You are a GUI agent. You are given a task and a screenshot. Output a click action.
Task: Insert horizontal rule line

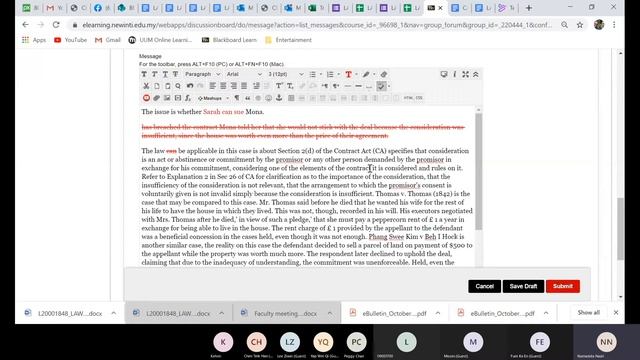point(348,86)
